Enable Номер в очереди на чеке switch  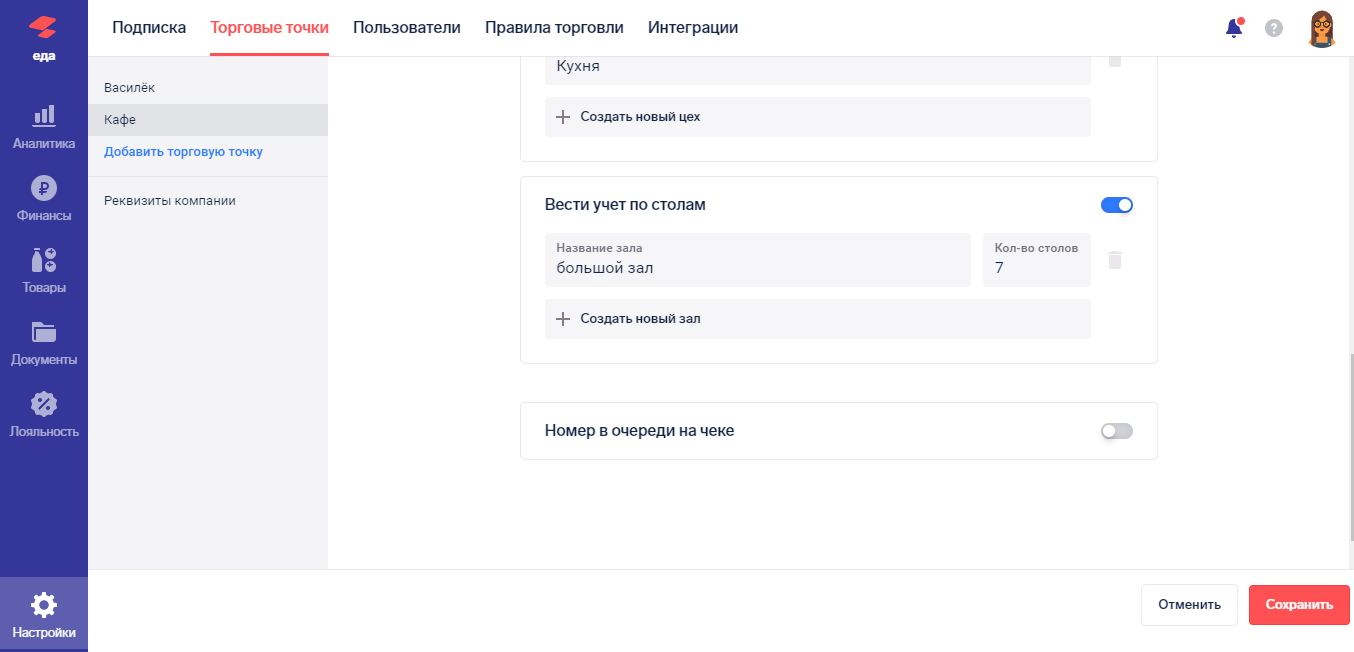point(1117,431)
